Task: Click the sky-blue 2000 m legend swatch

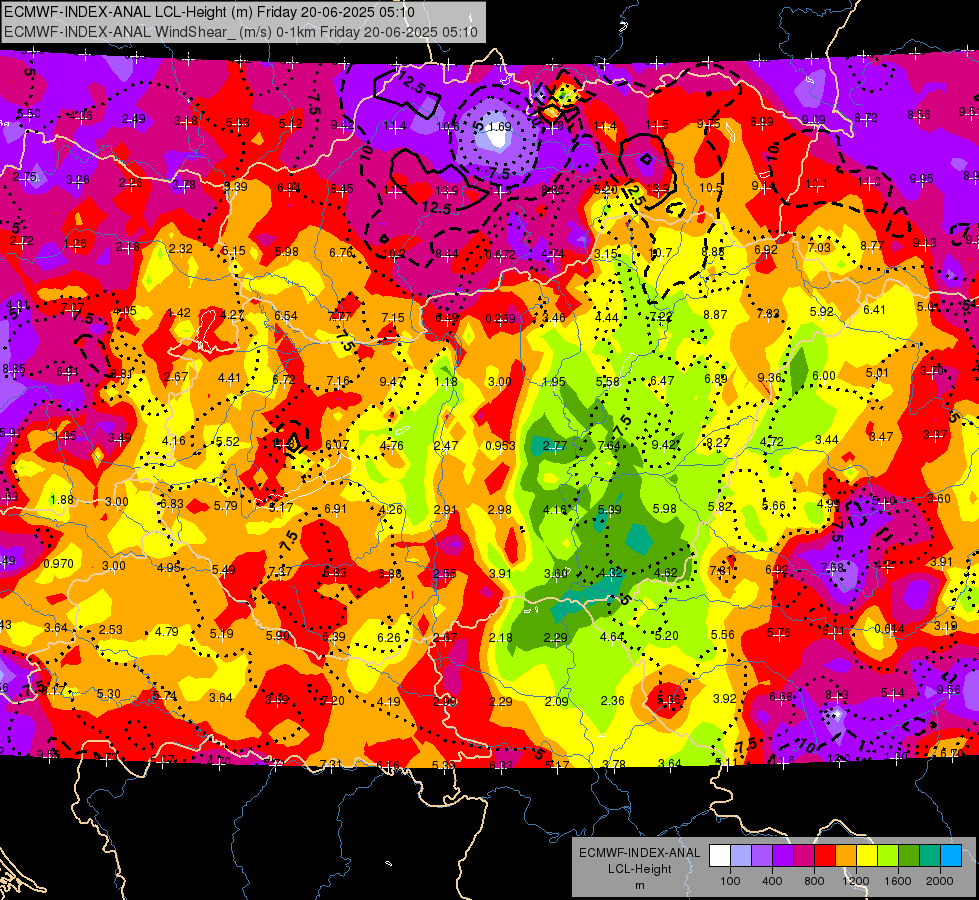Action: click(951, 856)
